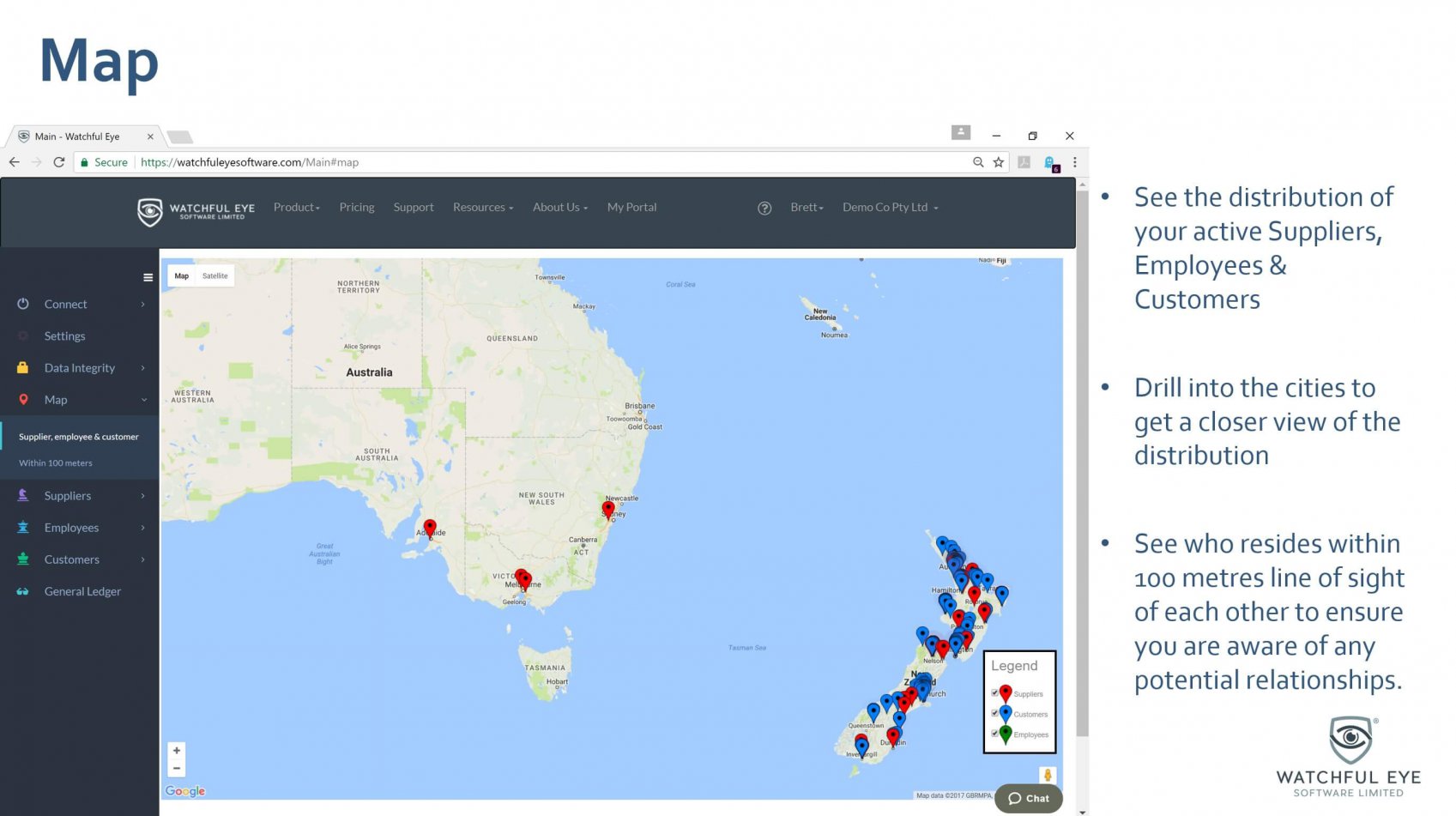The image size is (1456, 816).
Task: Click the Street View pegman icon
Action: pos(1048,775)
